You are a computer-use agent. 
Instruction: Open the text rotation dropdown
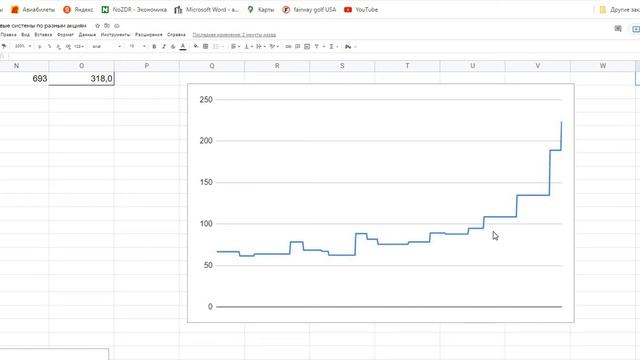click(274, 47)
